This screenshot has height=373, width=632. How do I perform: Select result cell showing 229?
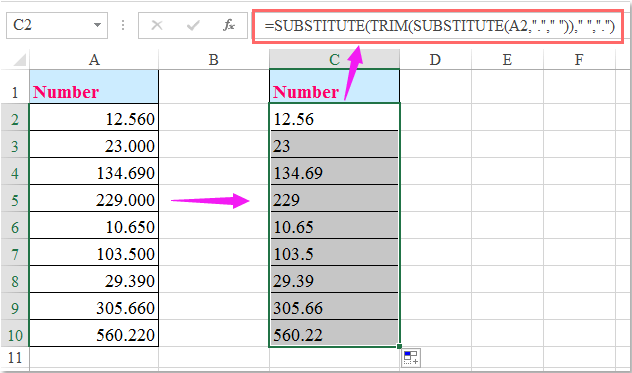(x=334, y=198)
